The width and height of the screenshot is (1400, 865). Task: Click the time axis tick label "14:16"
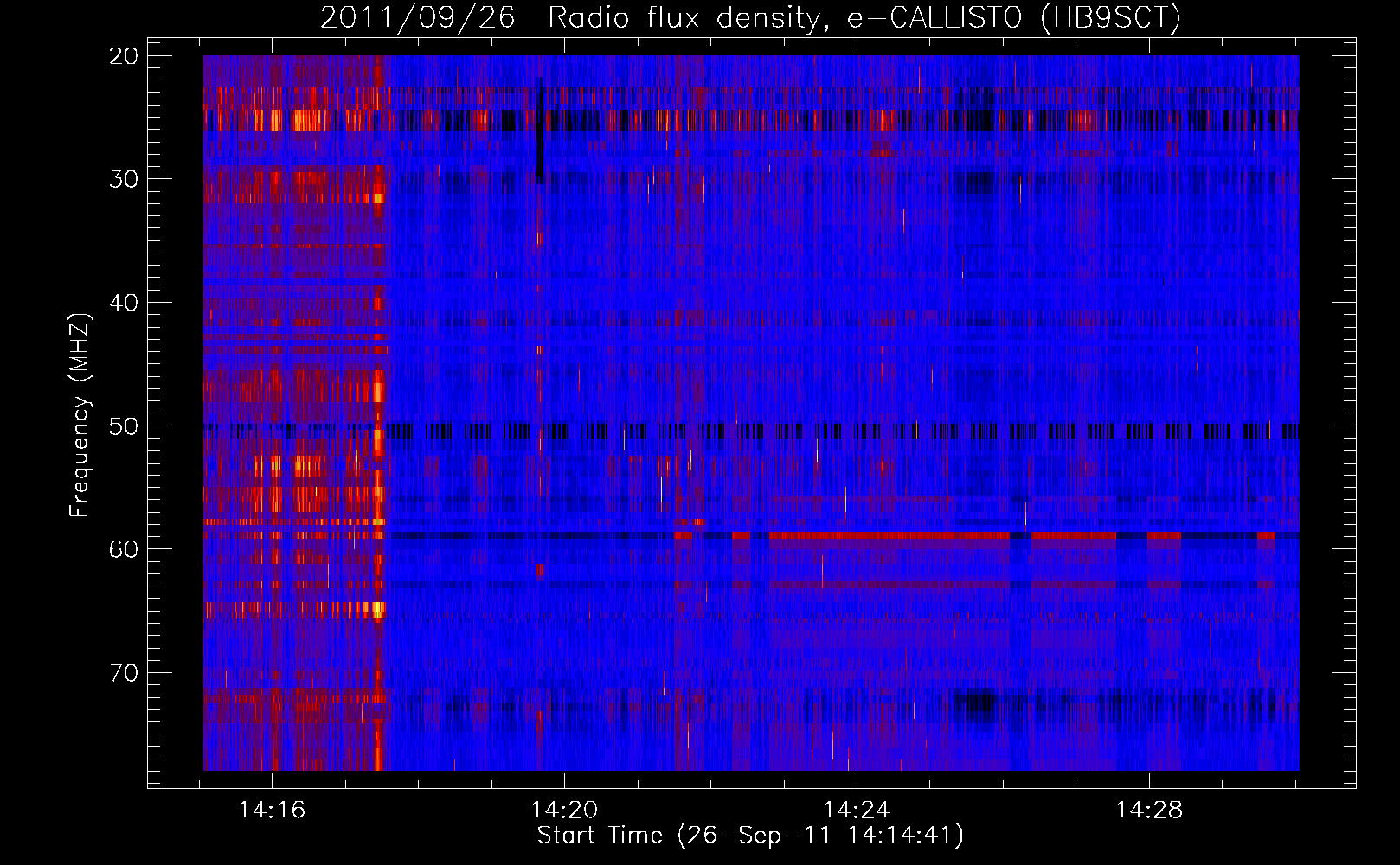point(273,811)
